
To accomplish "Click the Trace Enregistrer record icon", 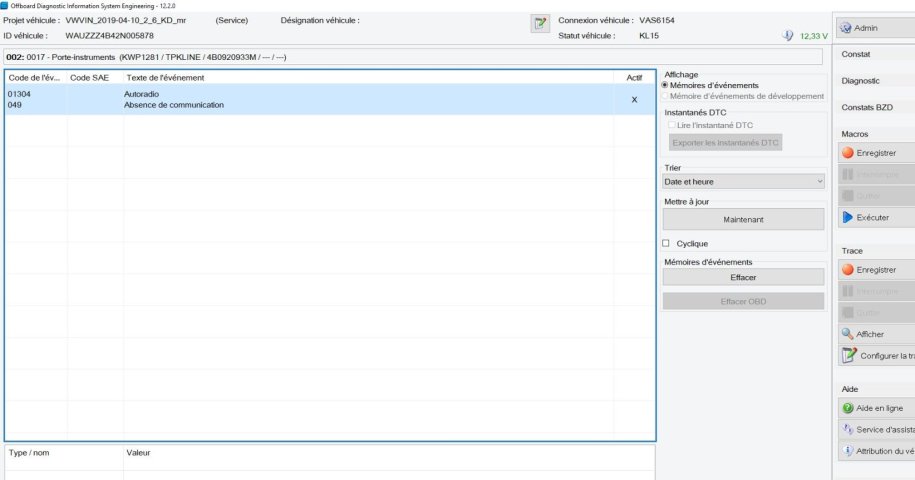I will pos(848,269).
